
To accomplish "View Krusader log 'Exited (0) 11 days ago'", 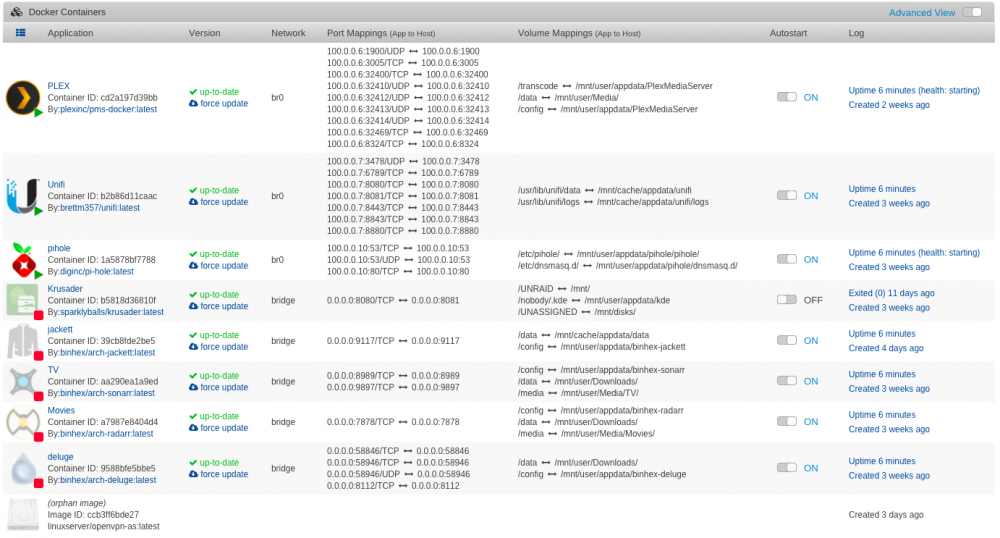I will [891, 293].
